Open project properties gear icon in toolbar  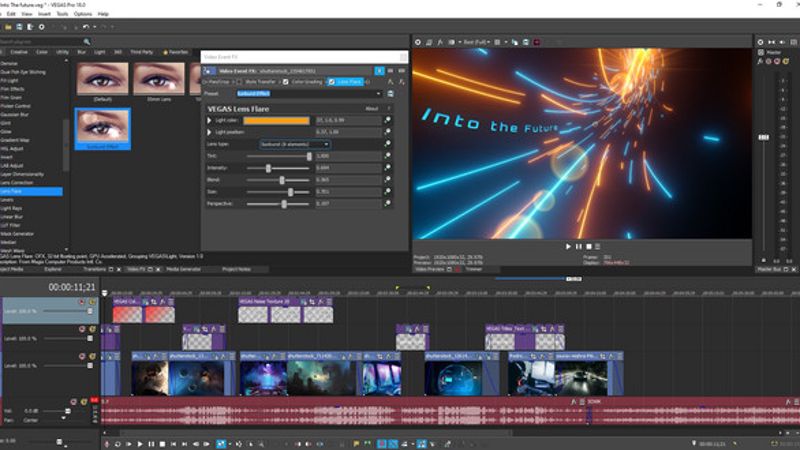pos(42,27)
